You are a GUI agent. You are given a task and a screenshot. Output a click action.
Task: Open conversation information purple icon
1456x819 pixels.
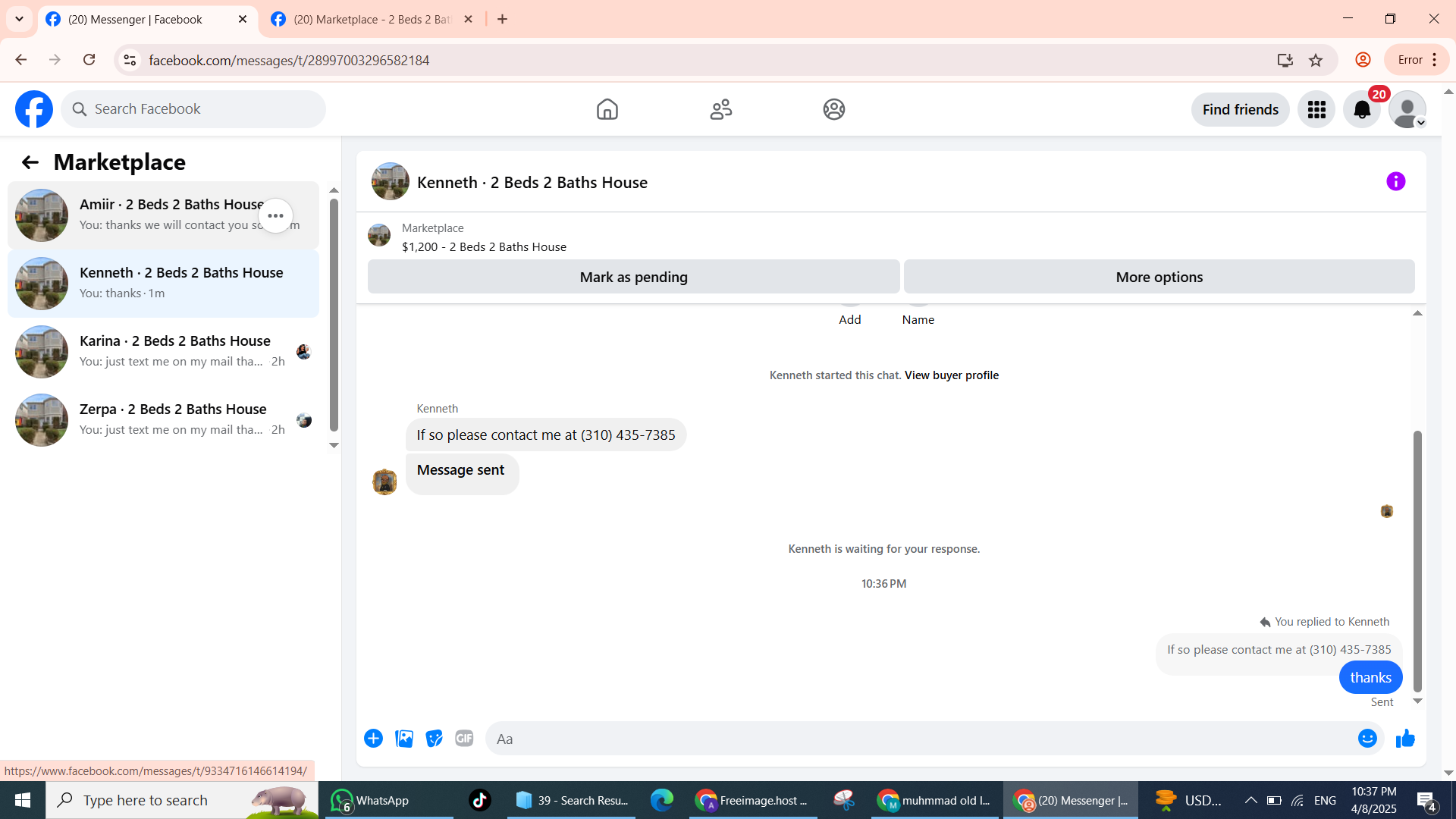coord(1395,181)
